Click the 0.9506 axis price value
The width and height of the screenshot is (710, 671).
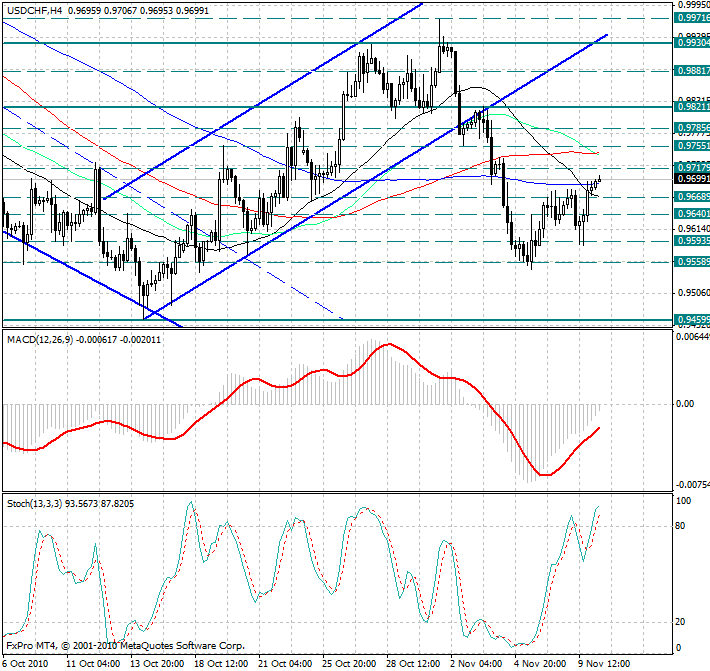pos(693,293)
